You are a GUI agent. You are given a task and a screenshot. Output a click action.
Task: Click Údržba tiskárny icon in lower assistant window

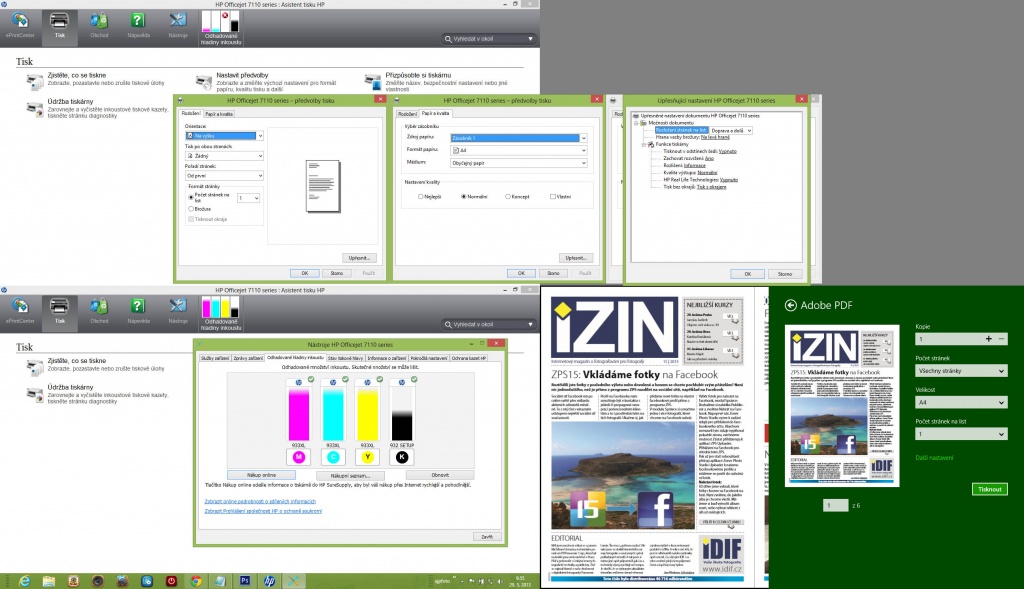point(35,393)
